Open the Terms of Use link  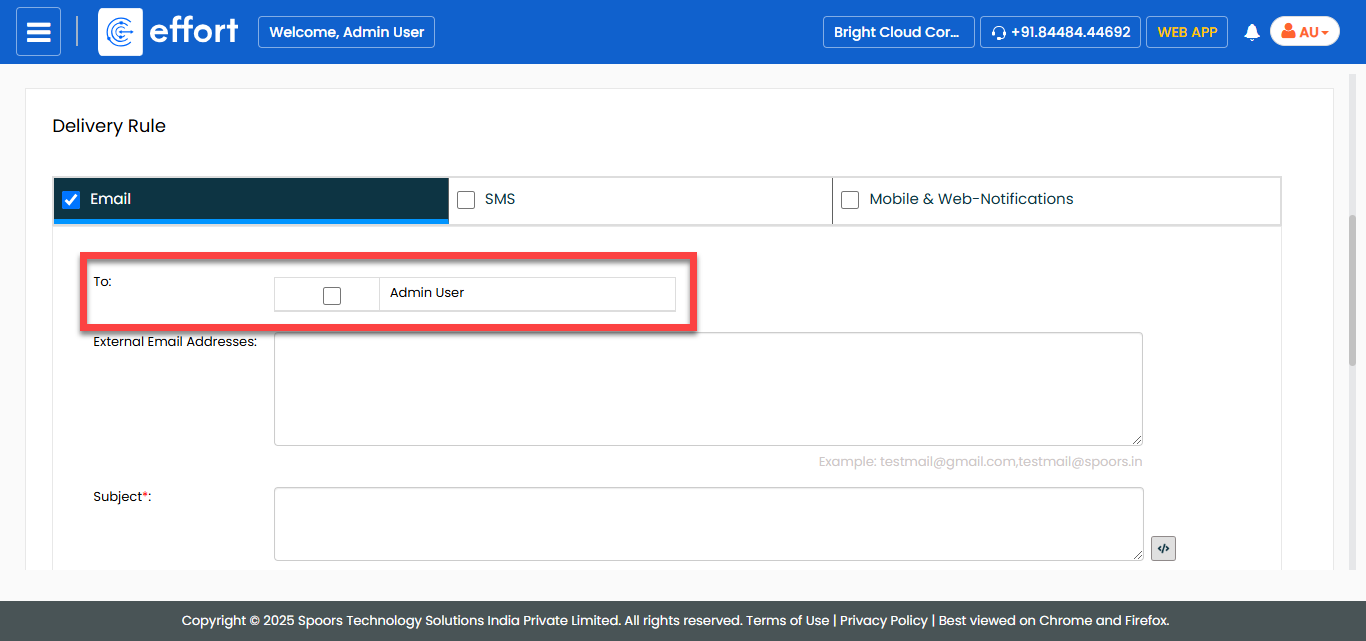coord(790,620)
